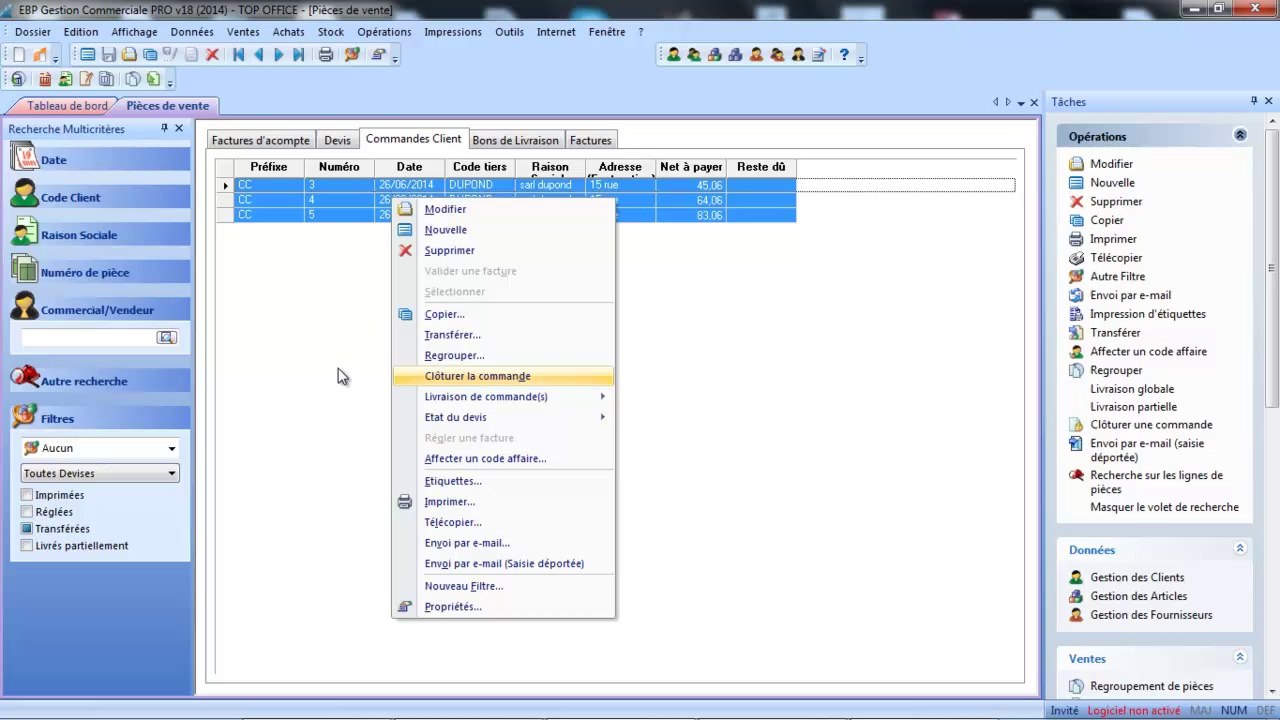This screenshot has height=720, width=1280.
Task: Jump to last record navigation arrow
Action: [x=299, y=55]
